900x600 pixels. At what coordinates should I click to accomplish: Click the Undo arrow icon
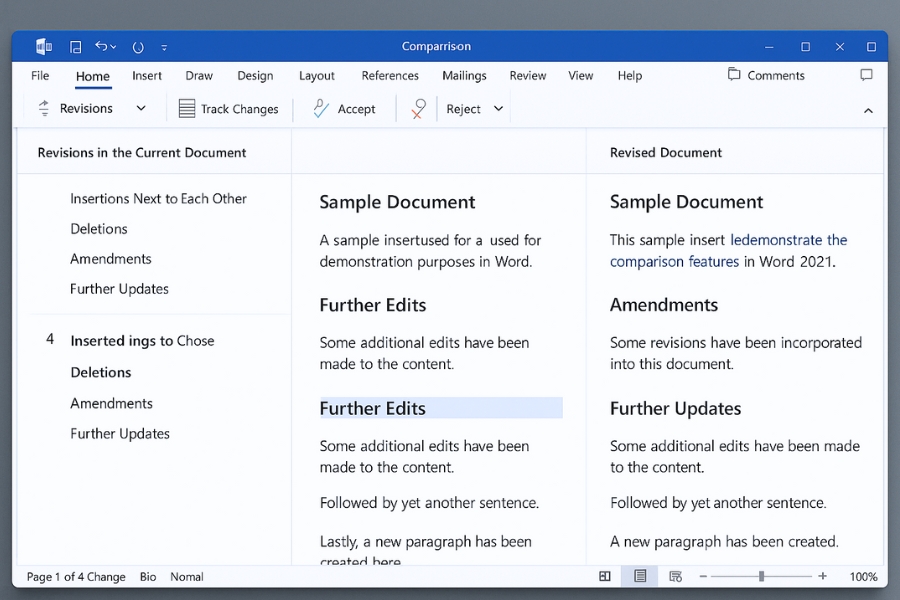tap(101, 47)
